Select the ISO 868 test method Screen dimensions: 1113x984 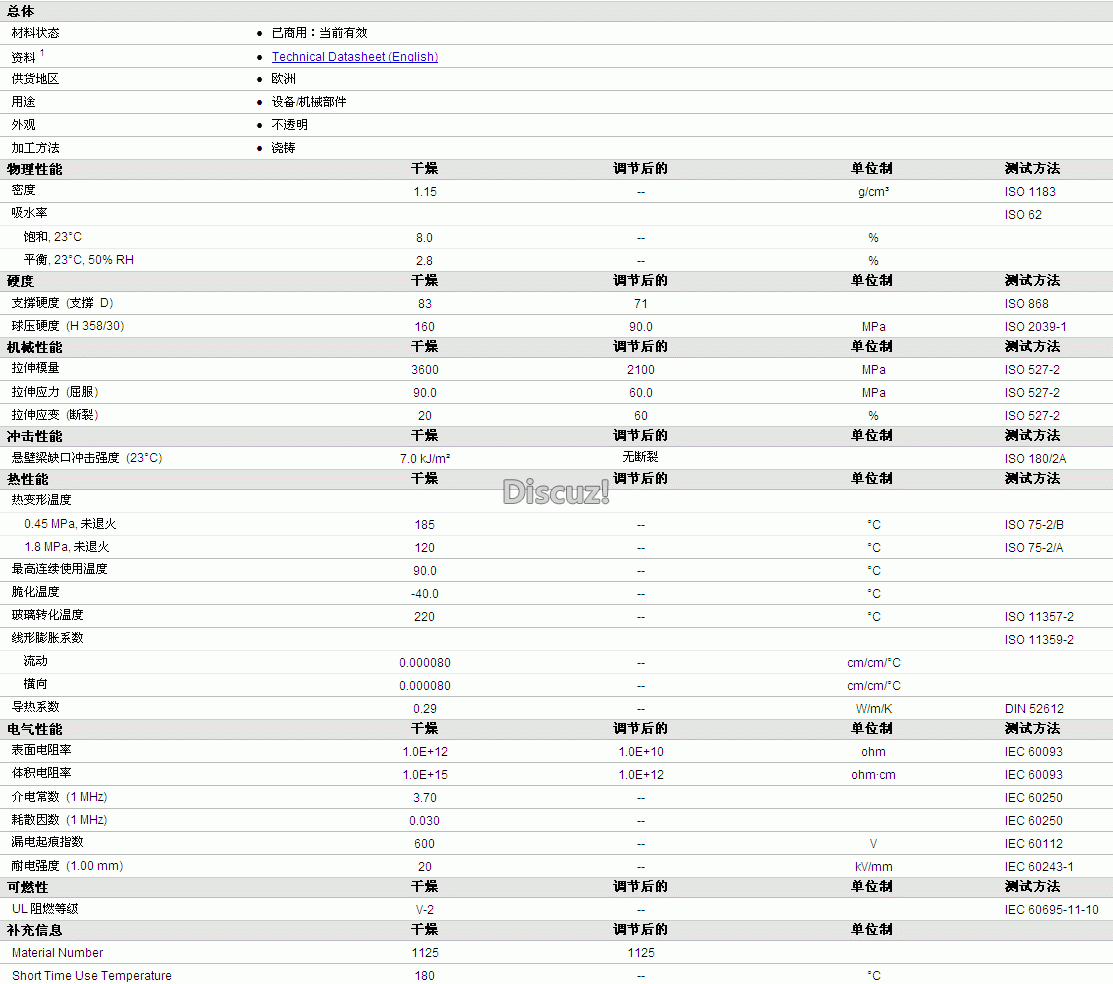coord(1026,304)
